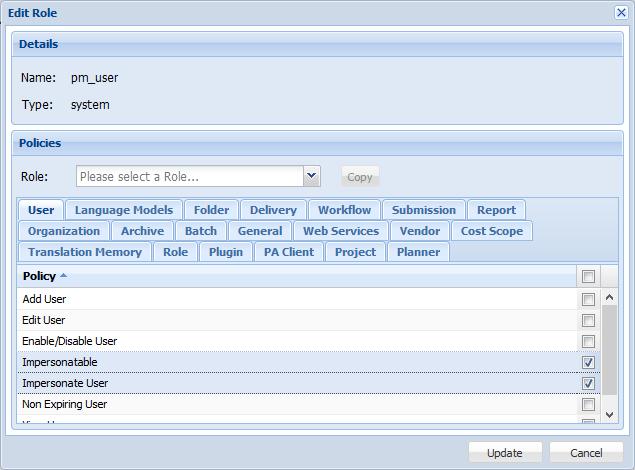Toggle the select-all checkbox in the Policy header
635x470 pixels.
pos(588,277)
